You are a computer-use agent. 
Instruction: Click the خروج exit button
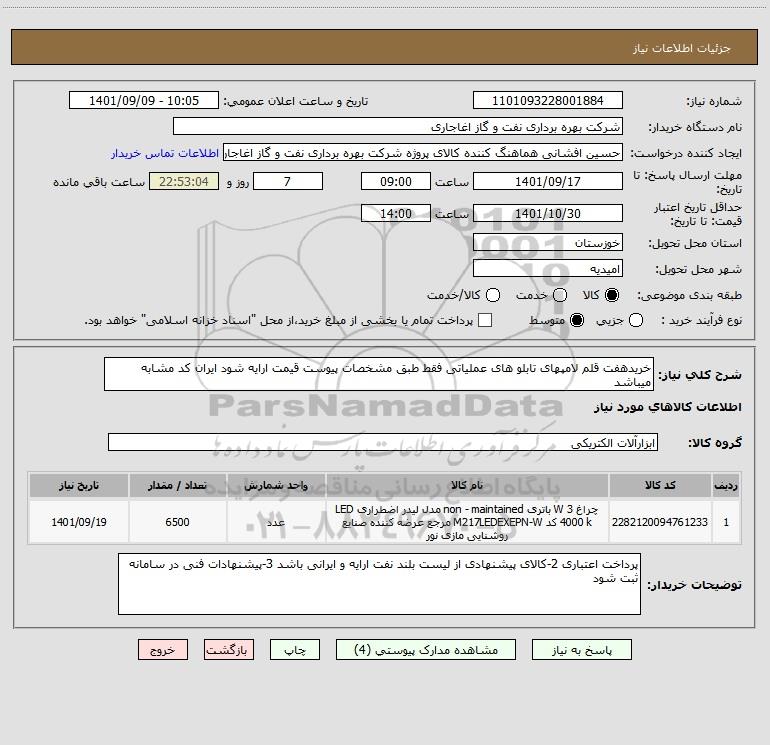pos(163,650)
